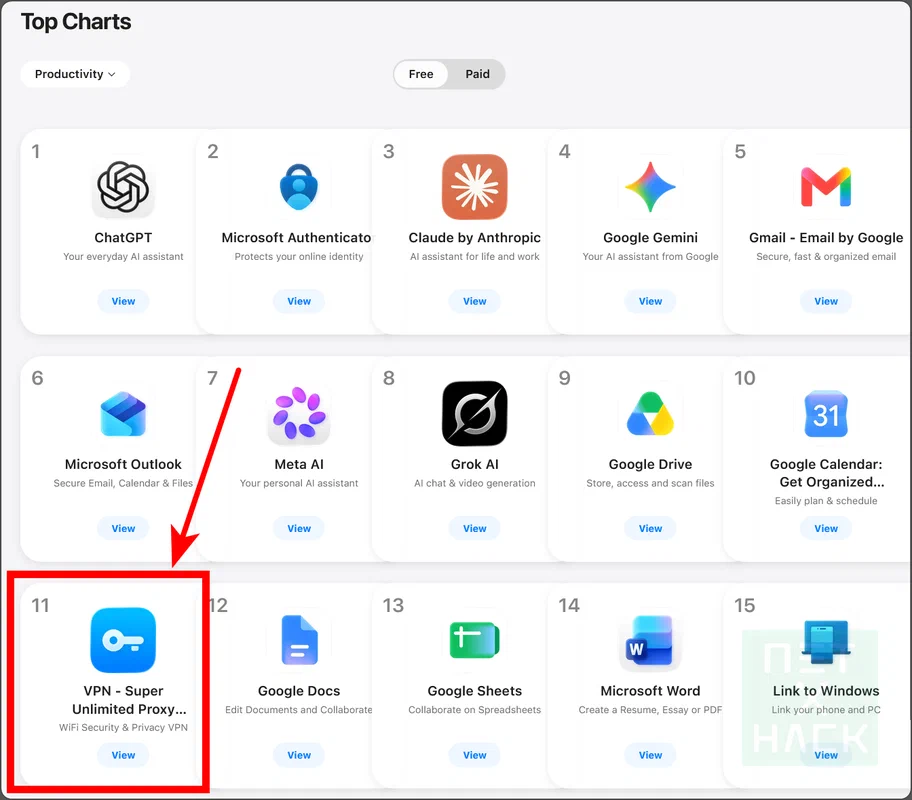
Task: Click View under Link to Windows
Action: point(826,755)
